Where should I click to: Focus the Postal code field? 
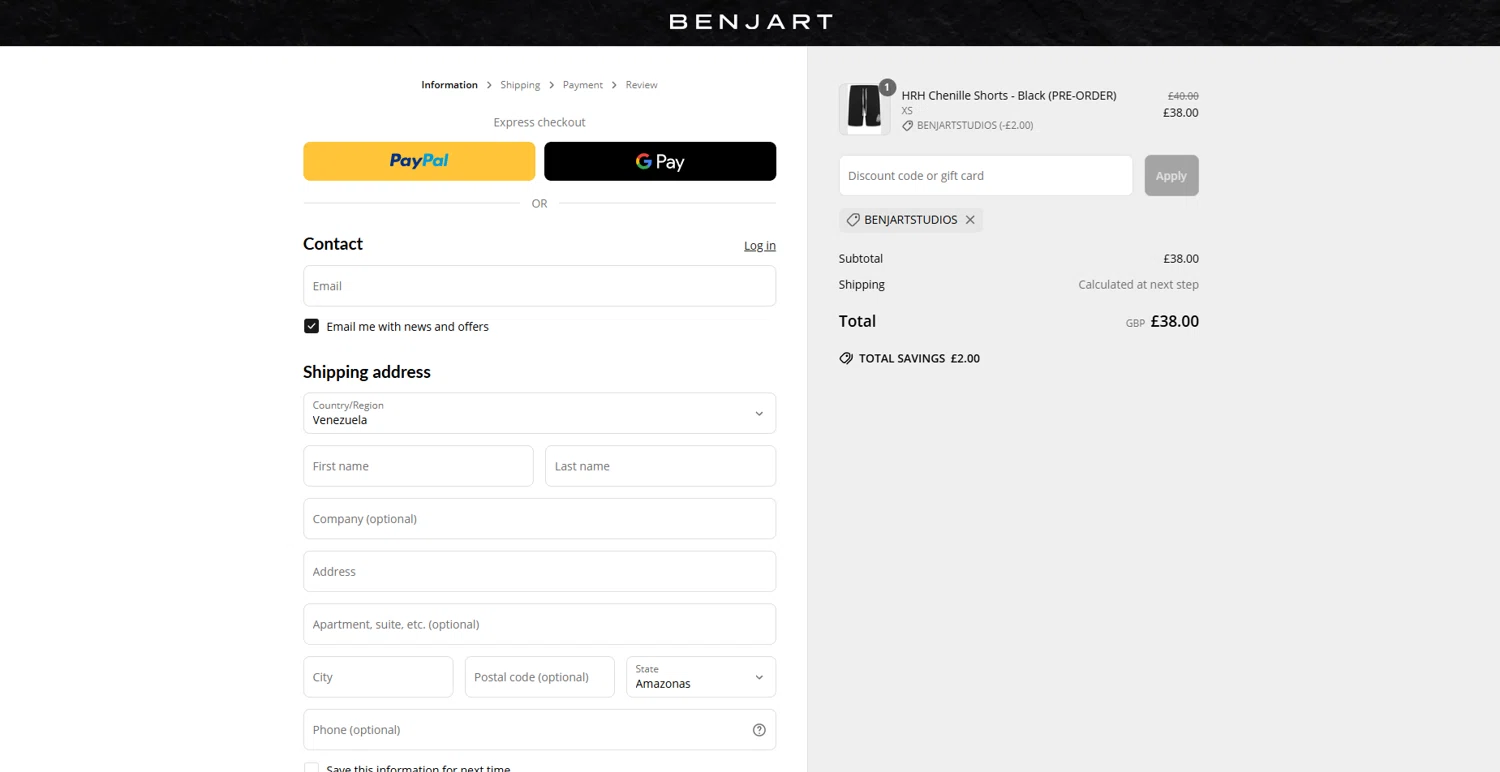click(539, 677)
